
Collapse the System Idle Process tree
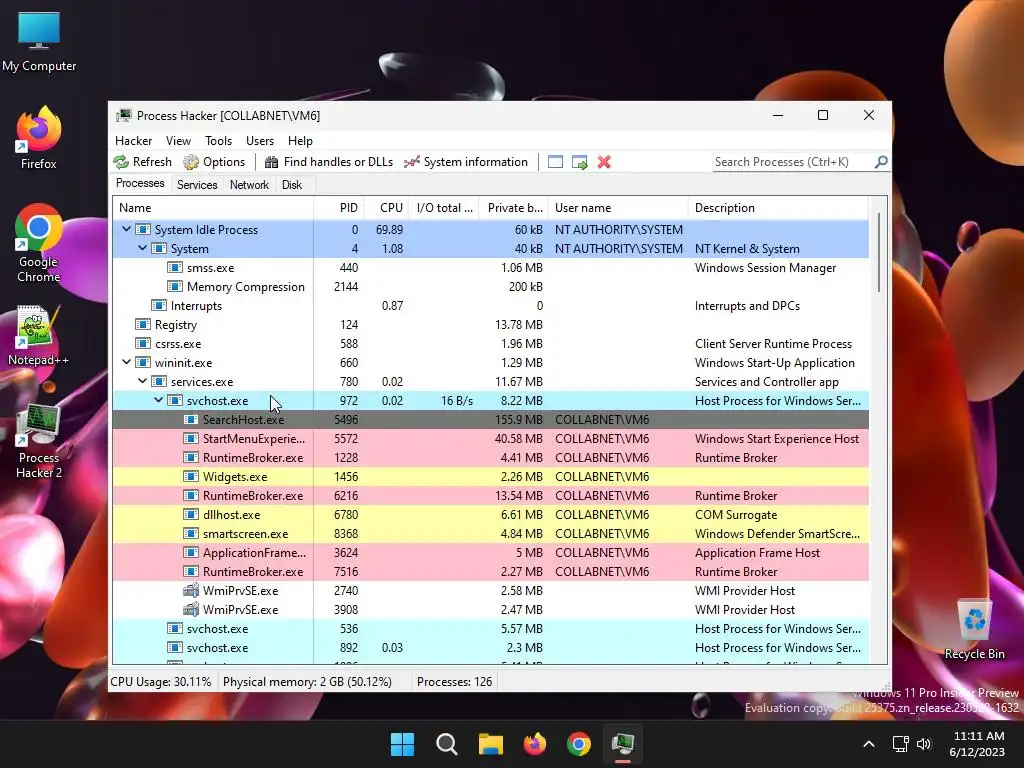point(127,229)
